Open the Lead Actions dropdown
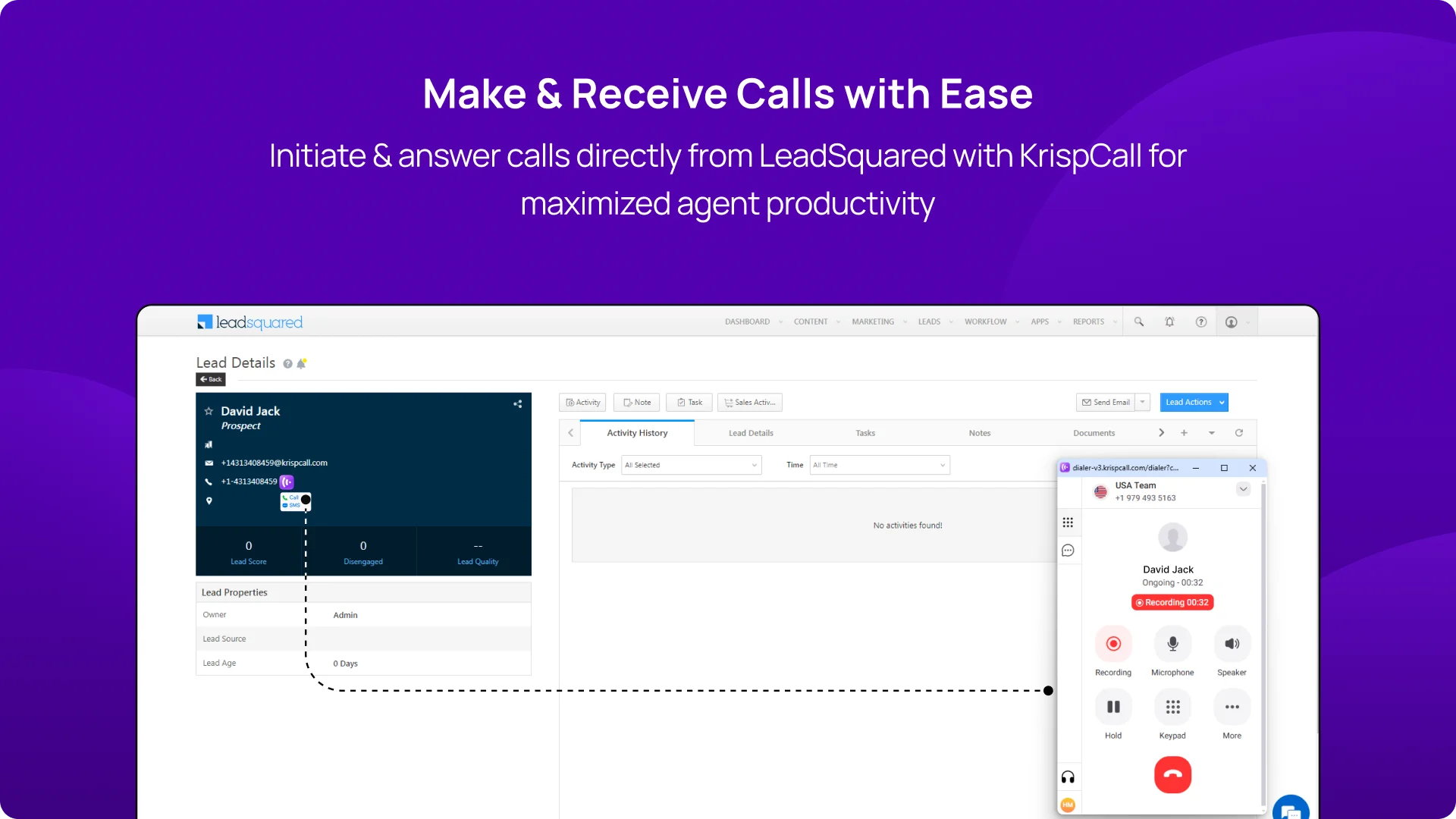 click(1194, 403)
